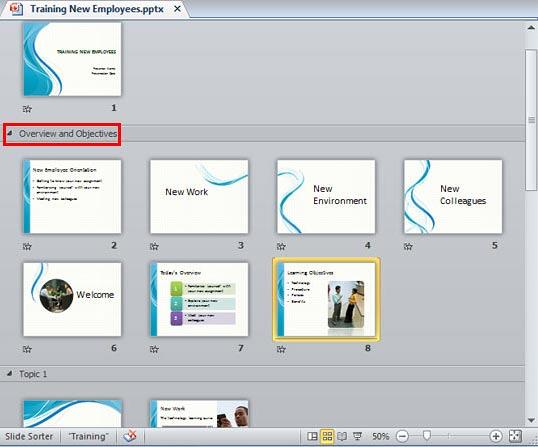
Task: Click the 'Training' theme name in status bar
Action: click(88, 436)
